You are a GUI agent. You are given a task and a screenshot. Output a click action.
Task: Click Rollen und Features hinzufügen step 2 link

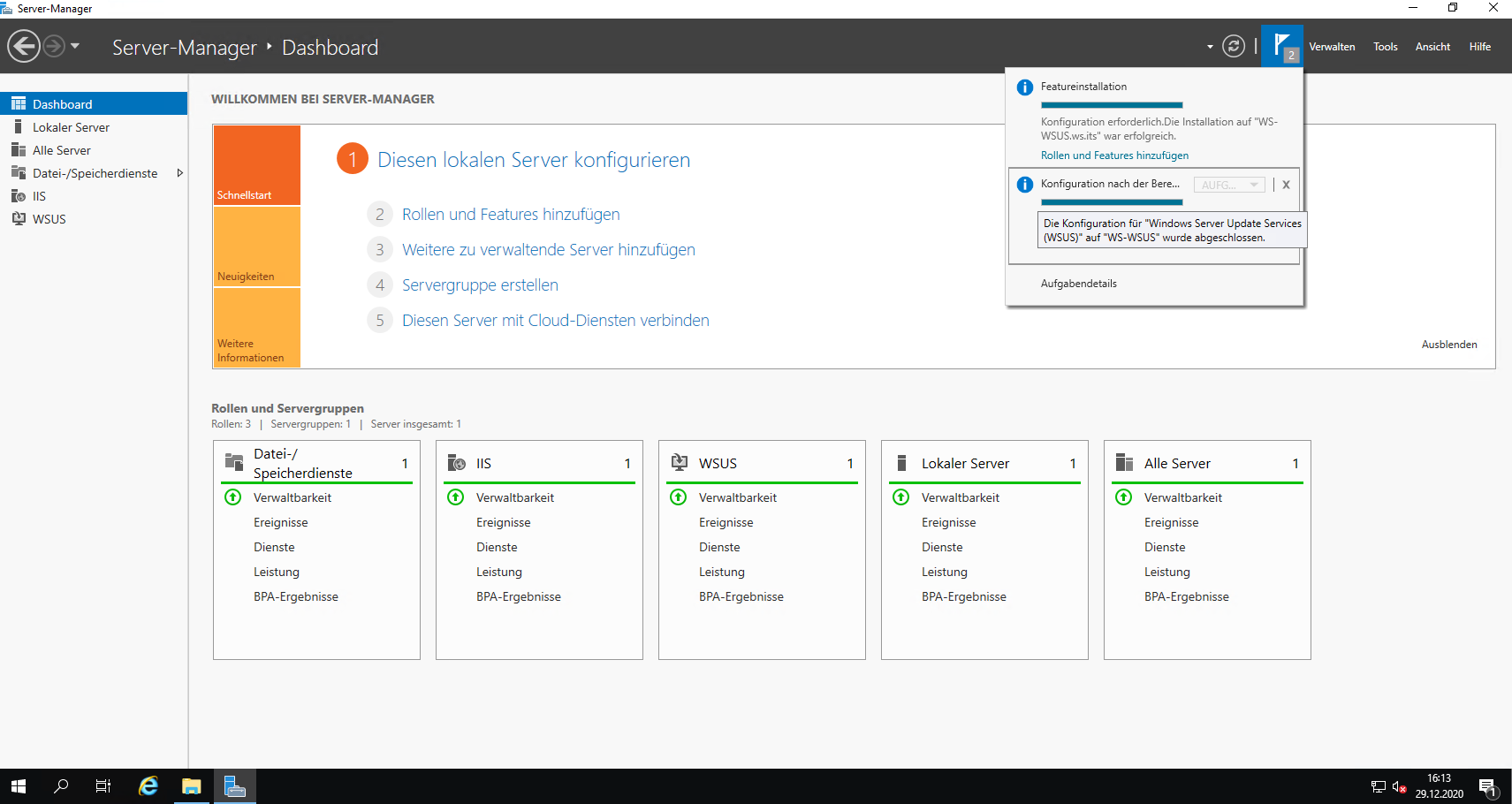click(511, 215)
